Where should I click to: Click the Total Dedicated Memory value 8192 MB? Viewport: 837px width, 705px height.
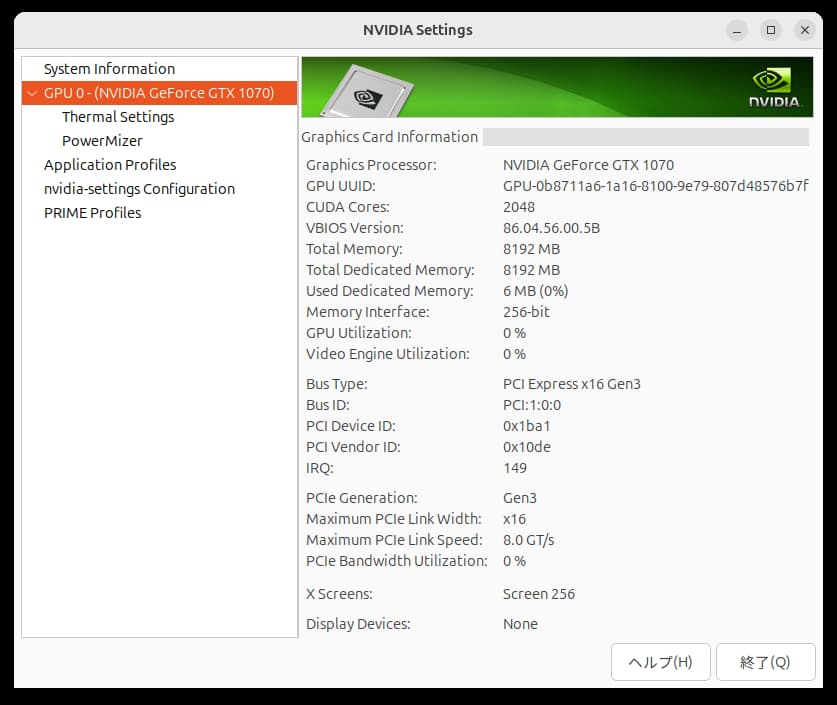(x=531, y=270)
